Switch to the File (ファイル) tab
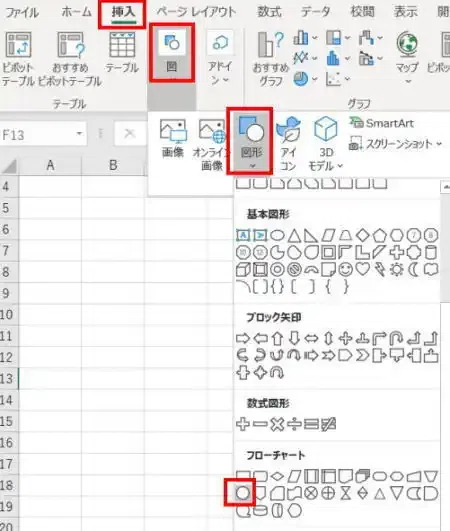Viewport: 450px width, 531px height. tap(22, 13)
